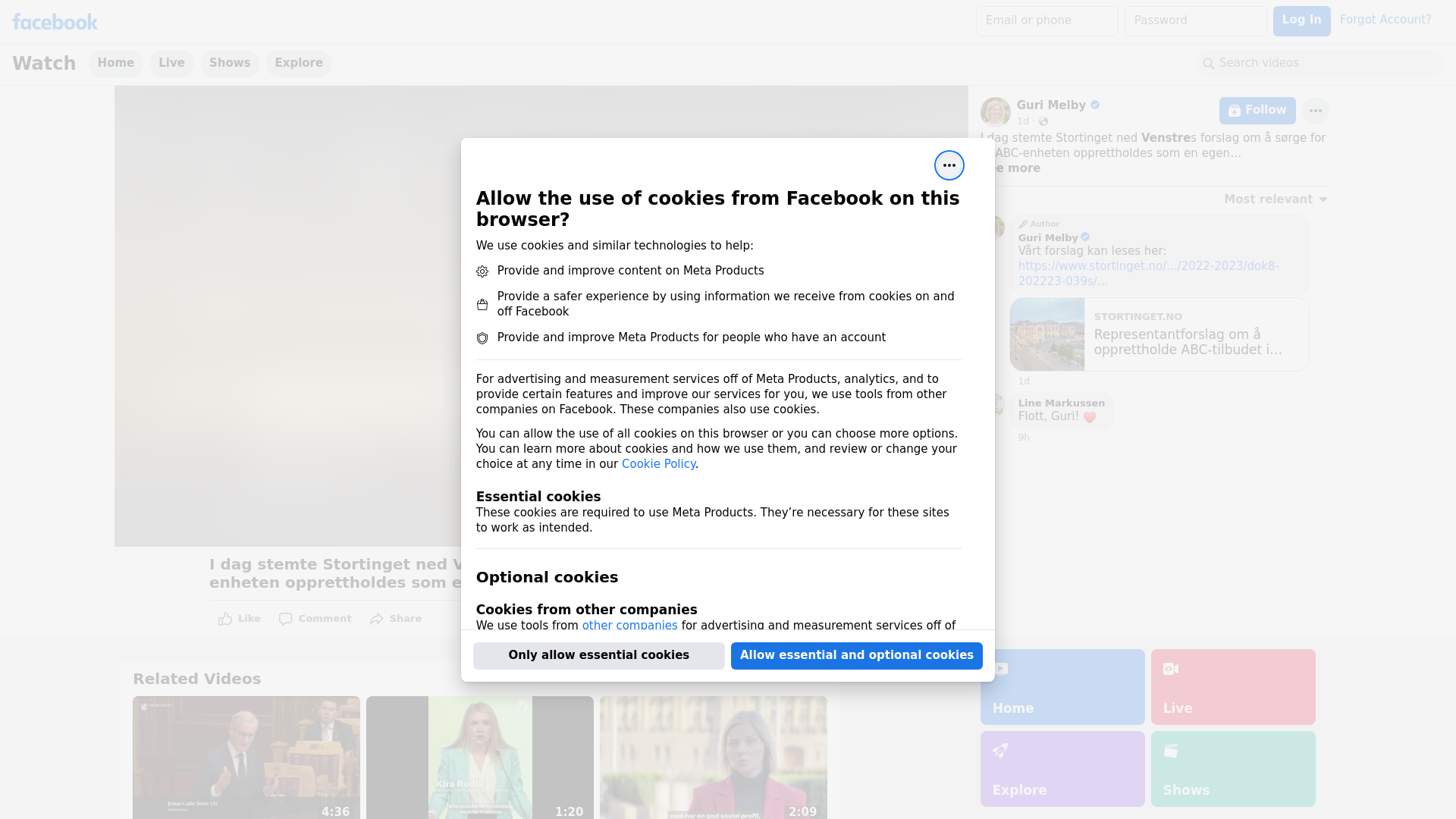Screen dimensions: 1456x819
Task: Click the Share arrow icon
Action: click(x=377, y=619)
